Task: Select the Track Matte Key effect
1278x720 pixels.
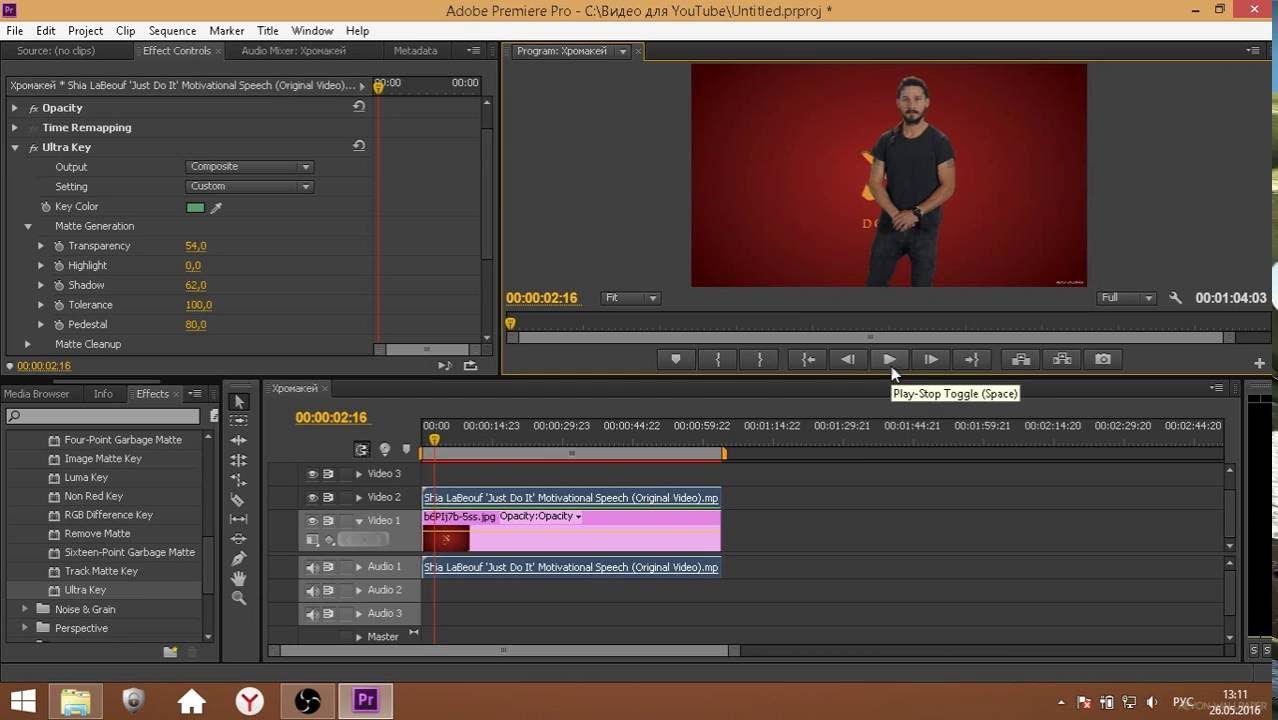Action: (101, 571)
